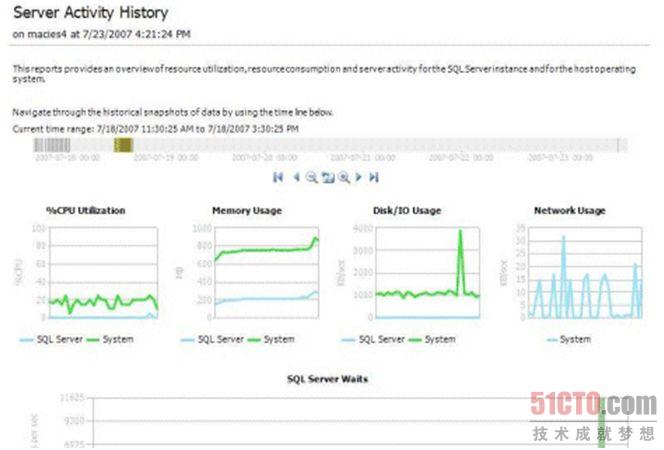Screen dimensions: 664x450
Task: Click the Server Activity History heading
Action: click(90, 13)
